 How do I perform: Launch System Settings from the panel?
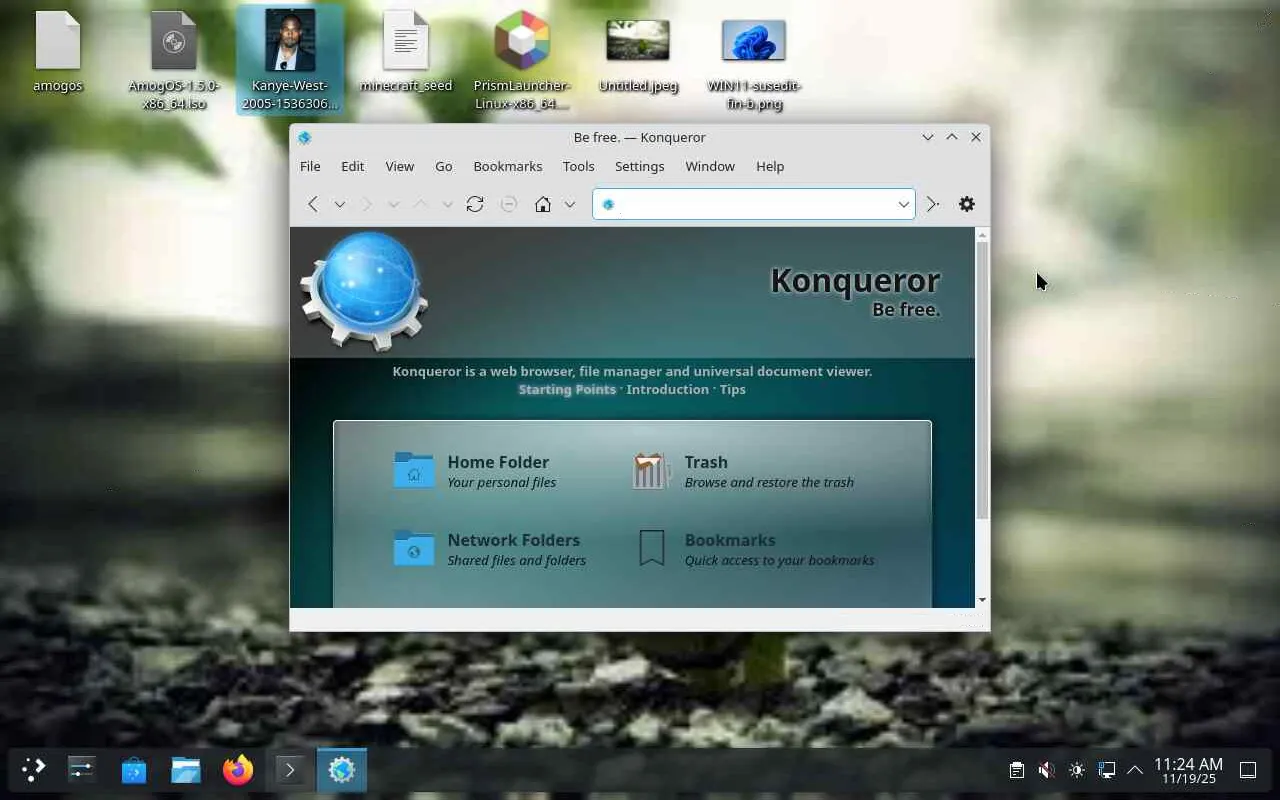point(81,770)
